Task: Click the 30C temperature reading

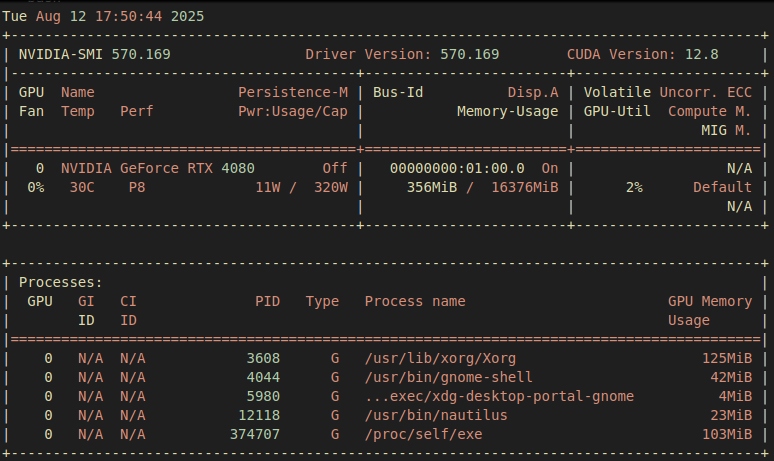Action: pos(81,187)
